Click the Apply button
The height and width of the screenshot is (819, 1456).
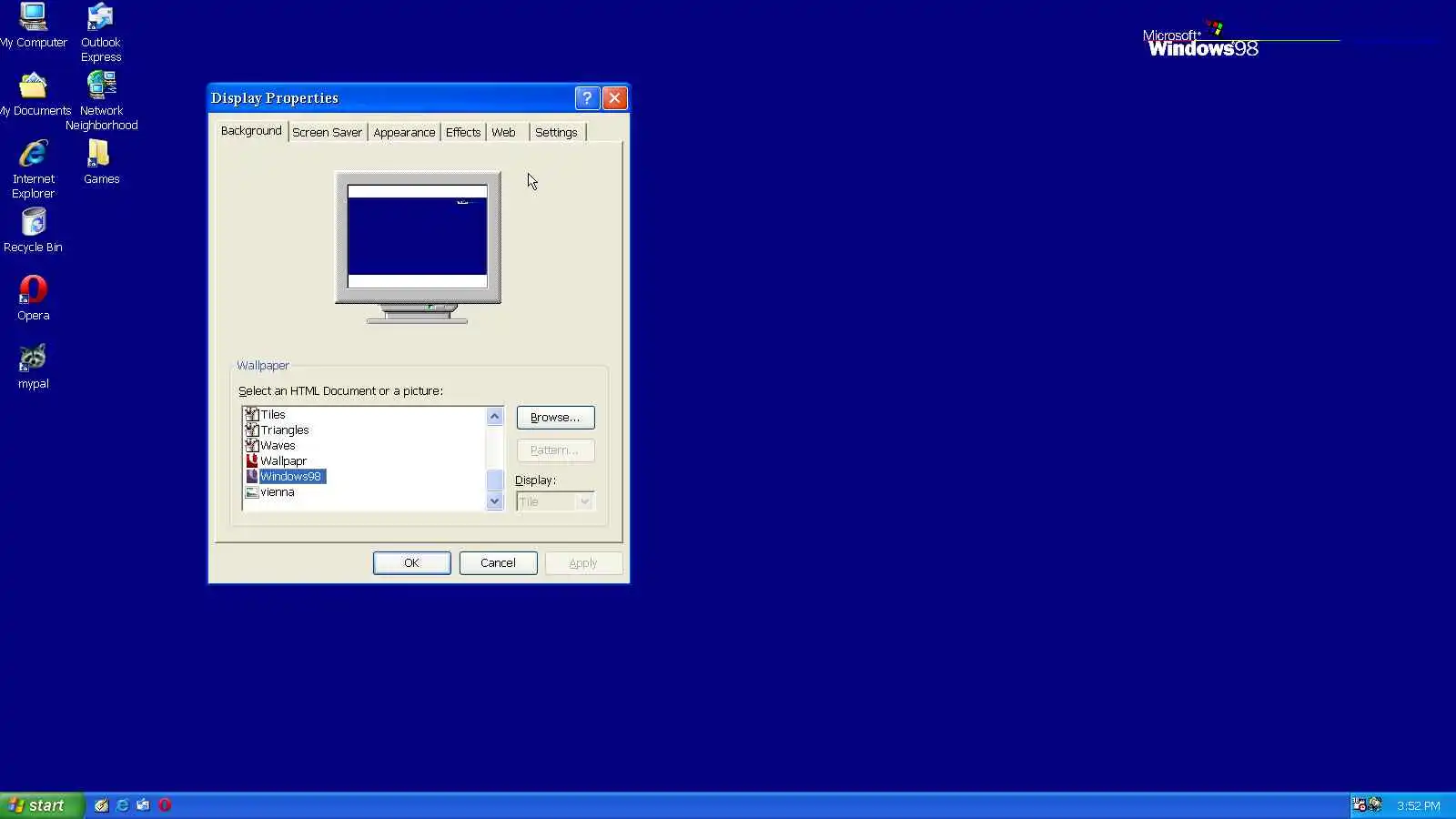click(x=583, y=563)
